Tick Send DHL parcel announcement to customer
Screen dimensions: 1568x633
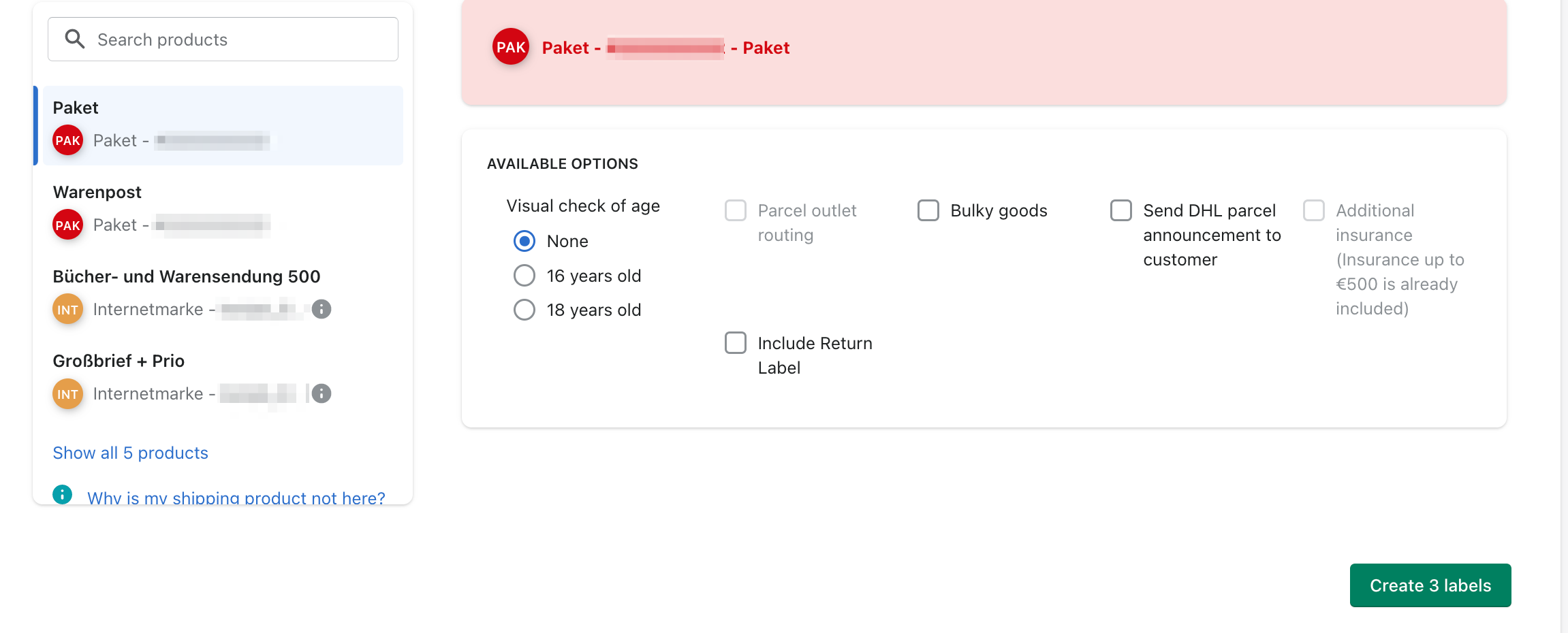point(1121,210)
